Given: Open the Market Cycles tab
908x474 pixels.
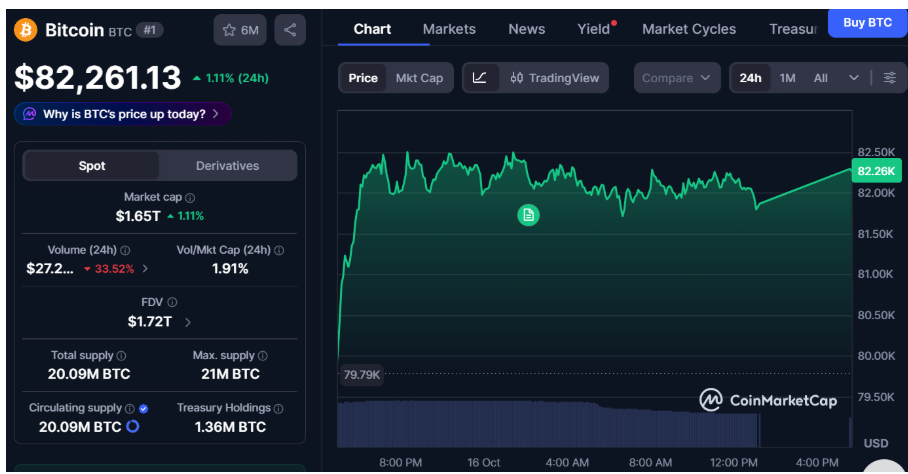Looking at the screenshot, I should coord(689,29).
